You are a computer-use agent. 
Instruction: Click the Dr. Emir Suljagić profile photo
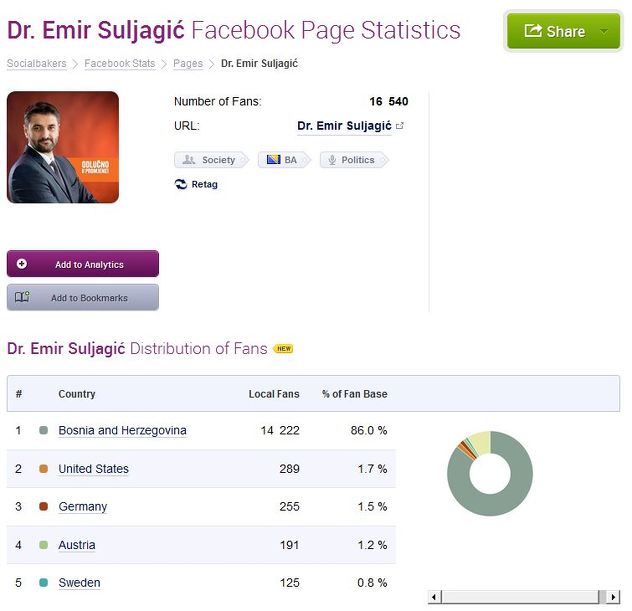coord(63,147)
